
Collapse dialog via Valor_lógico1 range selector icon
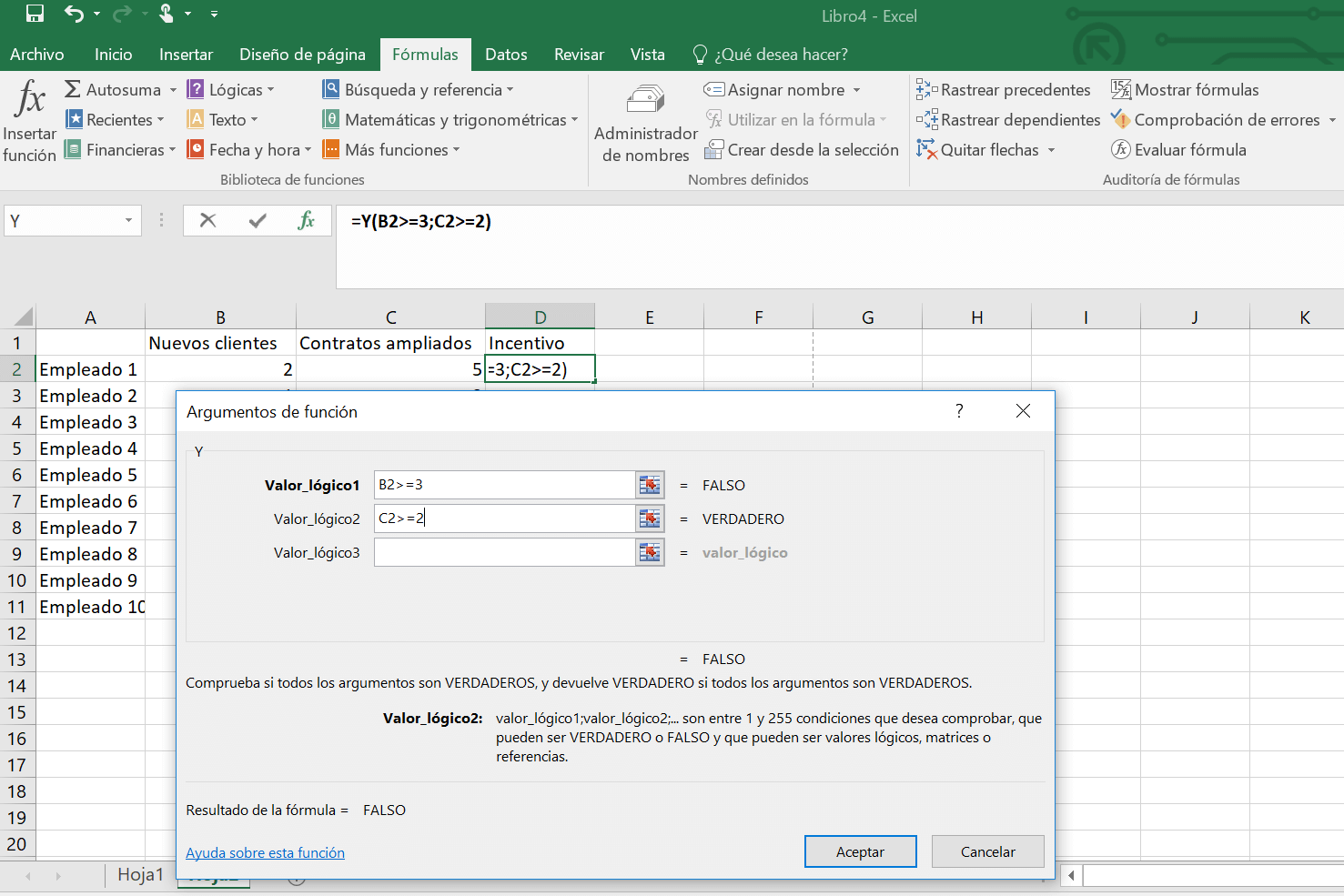650,485
